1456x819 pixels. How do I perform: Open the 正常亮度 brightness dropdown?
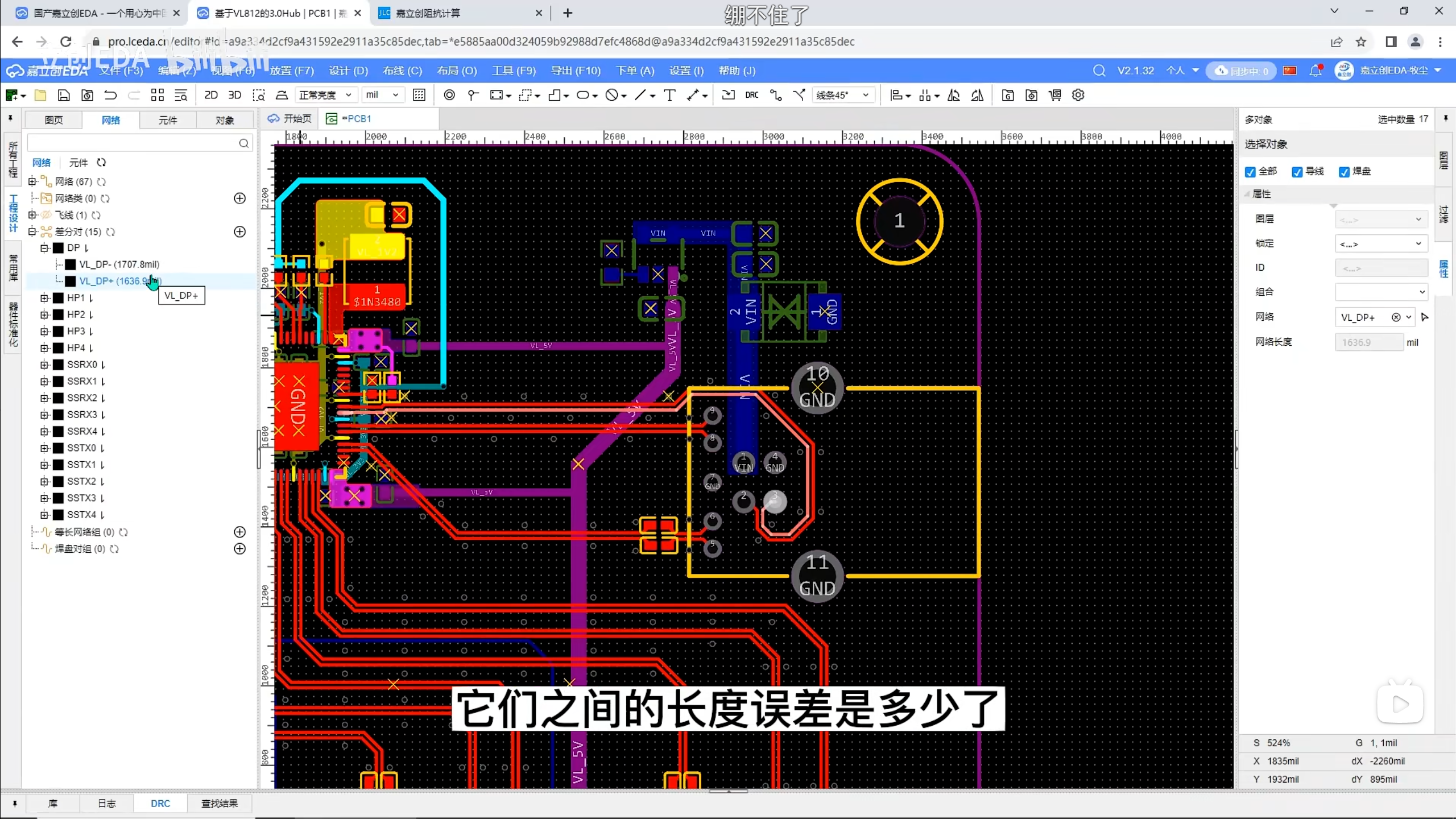(x=326, y=95)
